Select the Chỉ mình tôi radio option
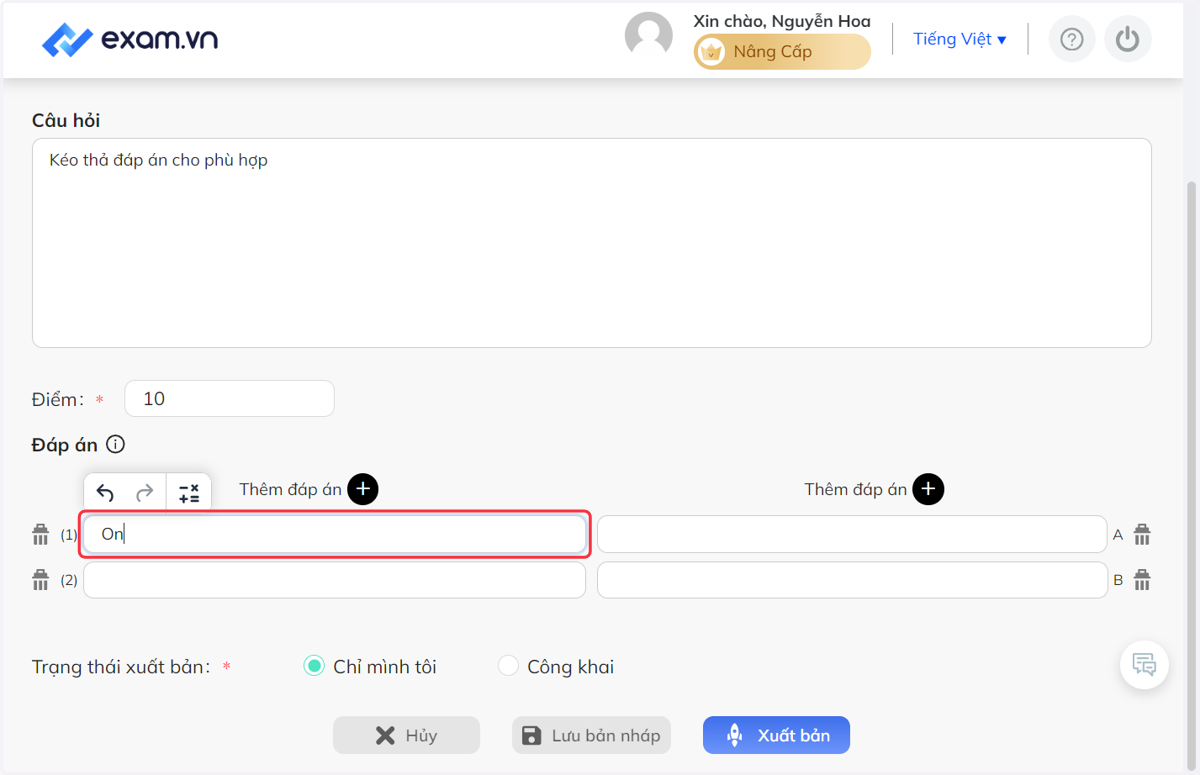The image size is (1200, 775). point(314,666)
